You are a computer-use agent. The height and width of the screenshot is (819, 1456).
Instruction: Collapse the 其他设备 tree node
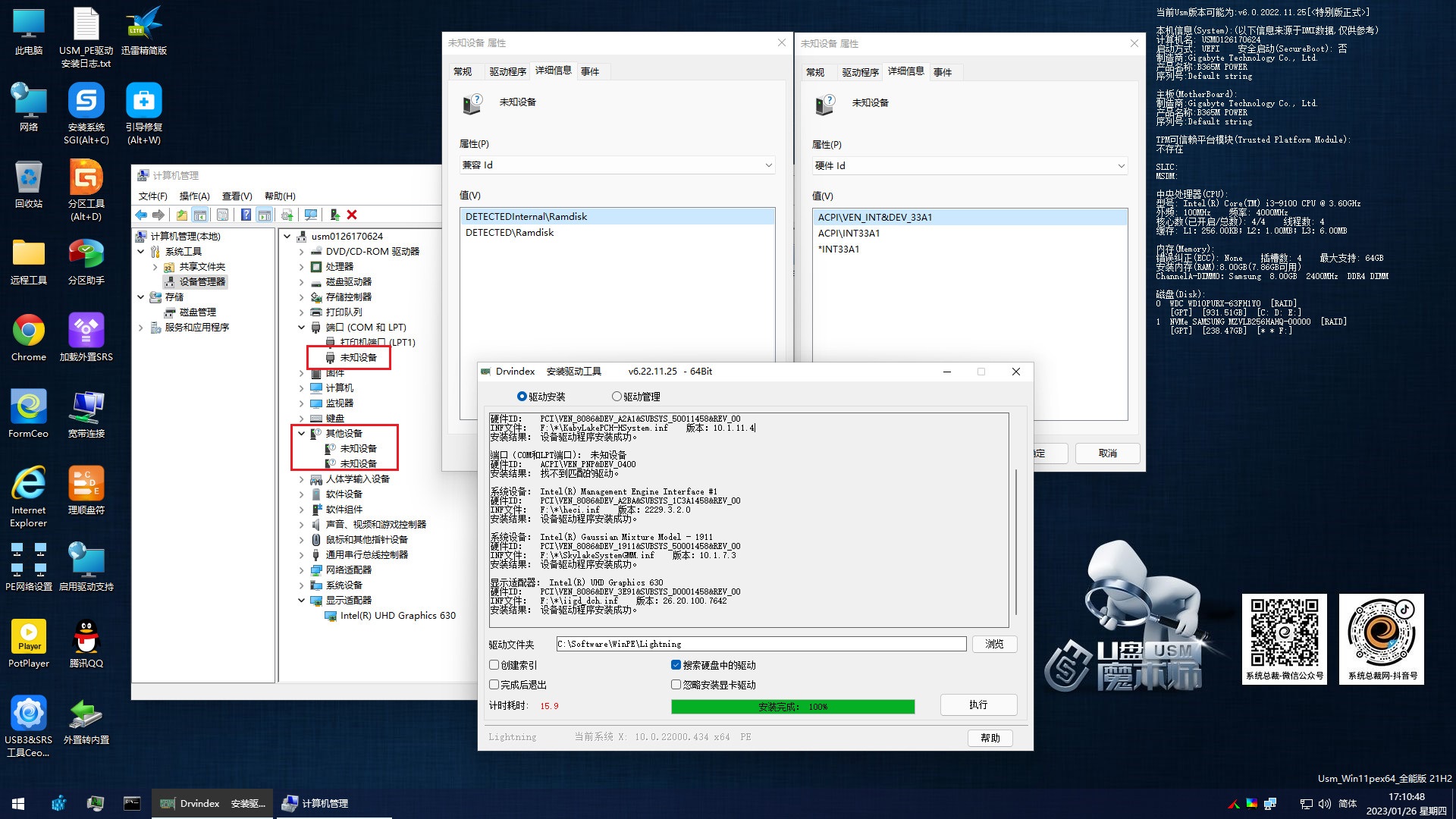[302, 433]
